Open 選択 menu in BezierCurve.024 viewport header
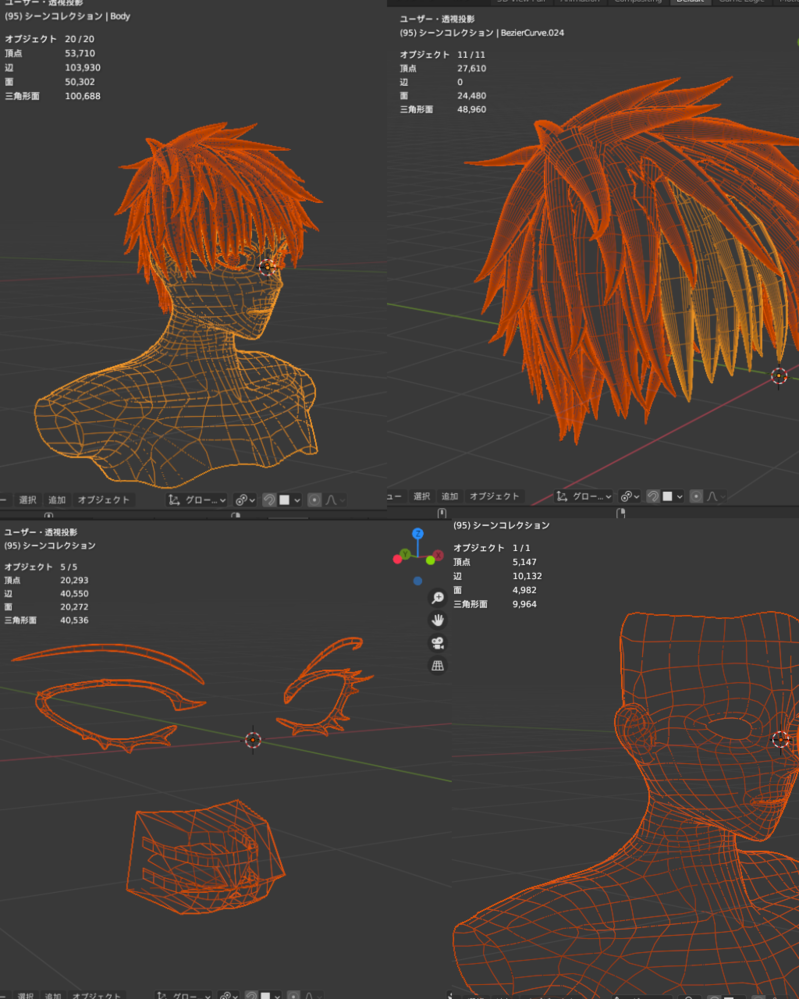The width and height of the screenshot is (799, 999). [x=422, y=496]
